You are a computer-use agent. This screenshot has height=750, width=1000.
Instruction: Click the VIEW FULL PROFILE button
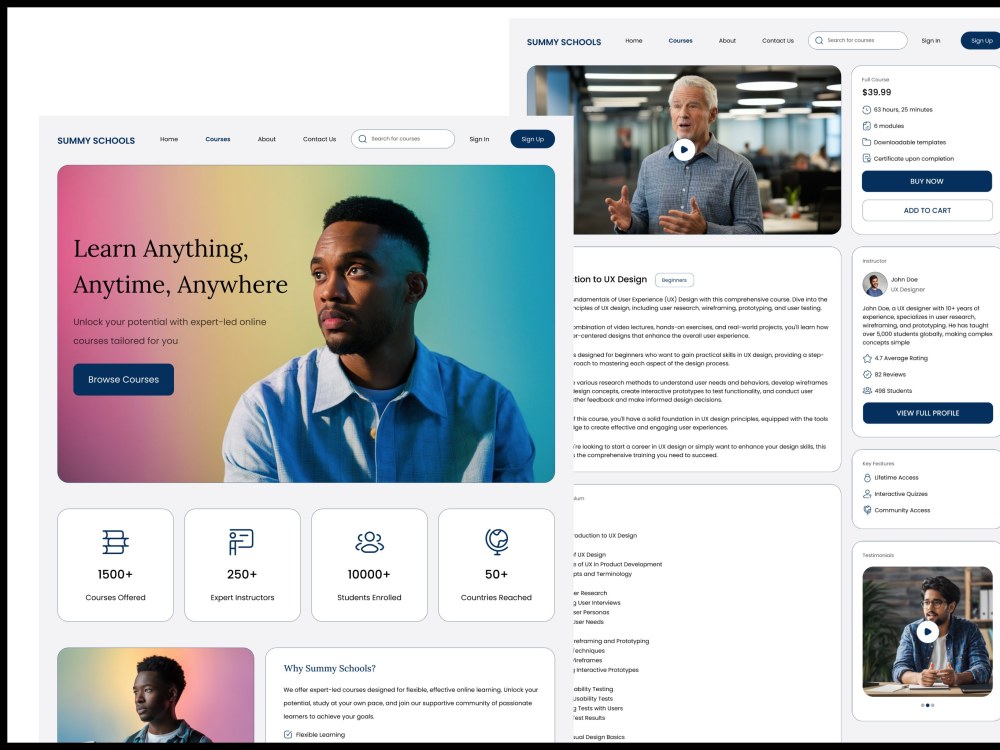point(928,413)
